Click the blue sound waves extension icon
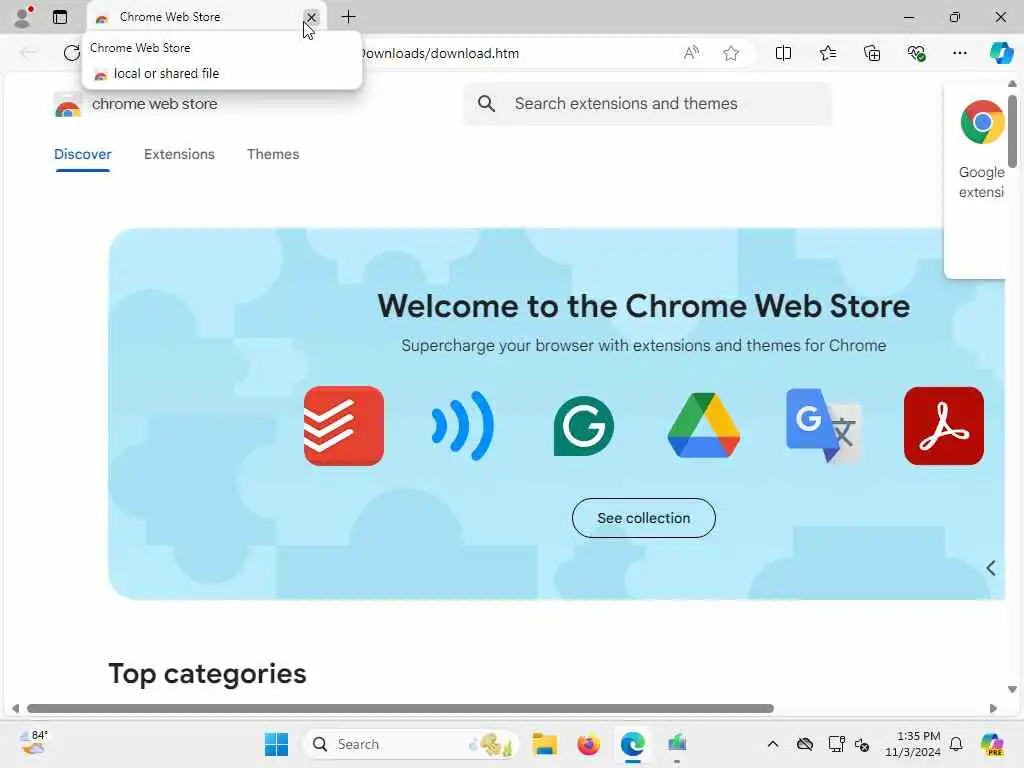The height and width of the screenshot is (768, 1024). [x=463, y=426]
